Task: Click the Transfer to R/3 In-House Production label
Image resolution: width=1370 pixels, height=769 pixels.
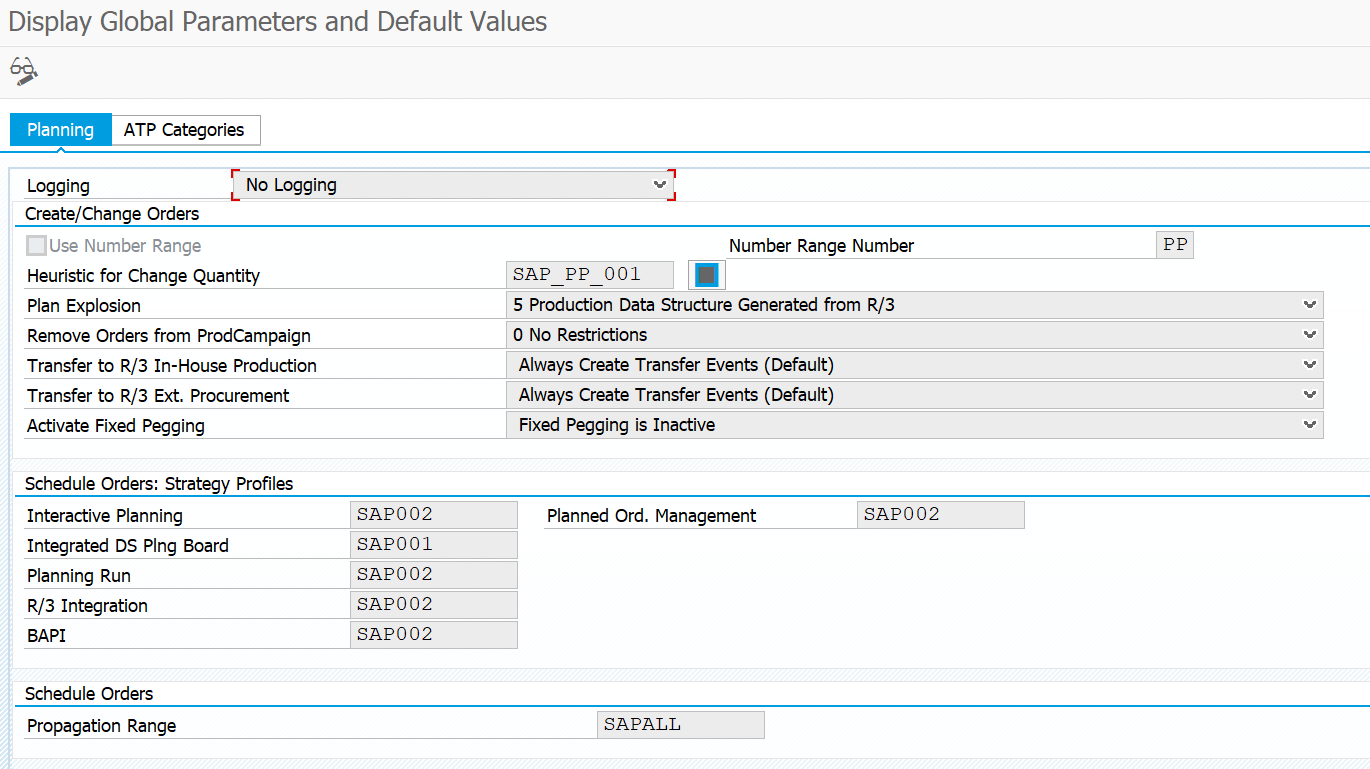Action: click(x=172, y=366)
